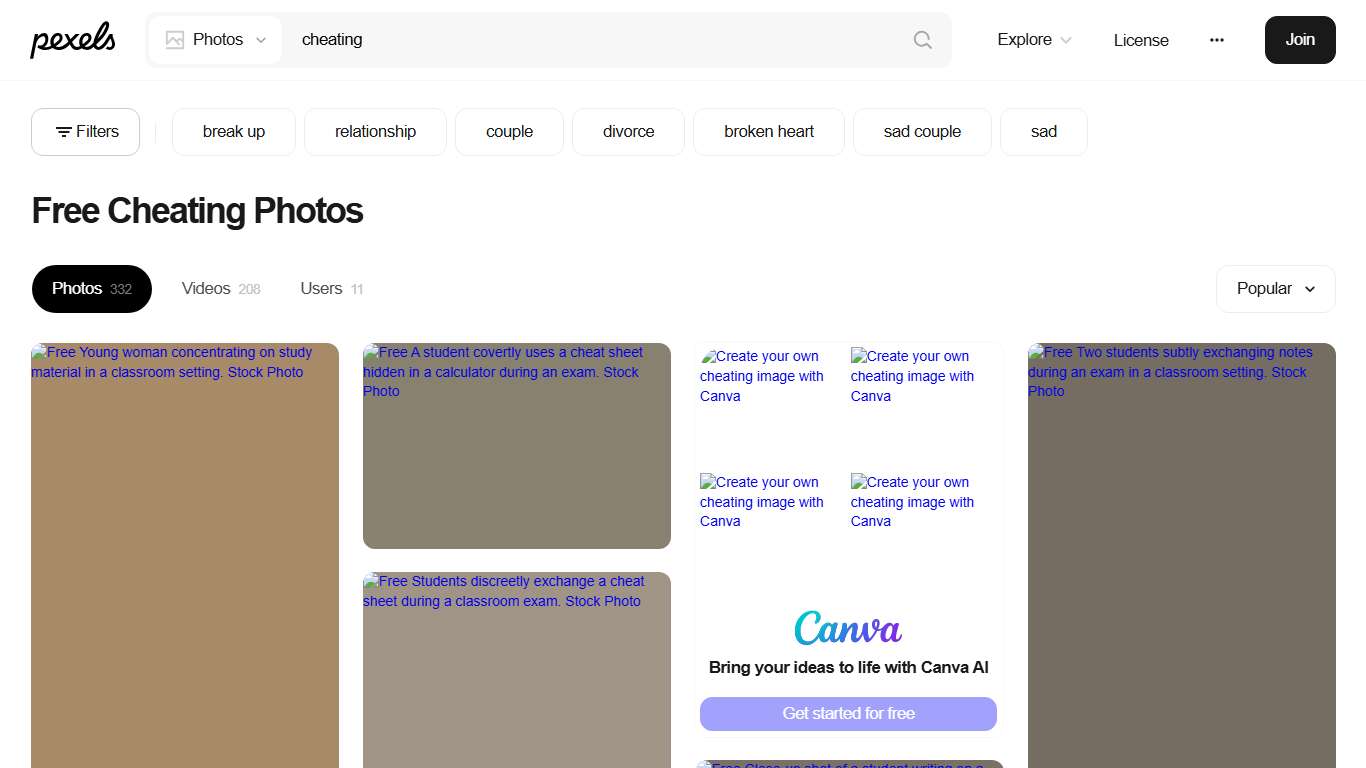Image resolution: width=1366 pixels, height=768 pixels.
Task: Choose the "divorce" related search tag
Action: coord(628,132)
